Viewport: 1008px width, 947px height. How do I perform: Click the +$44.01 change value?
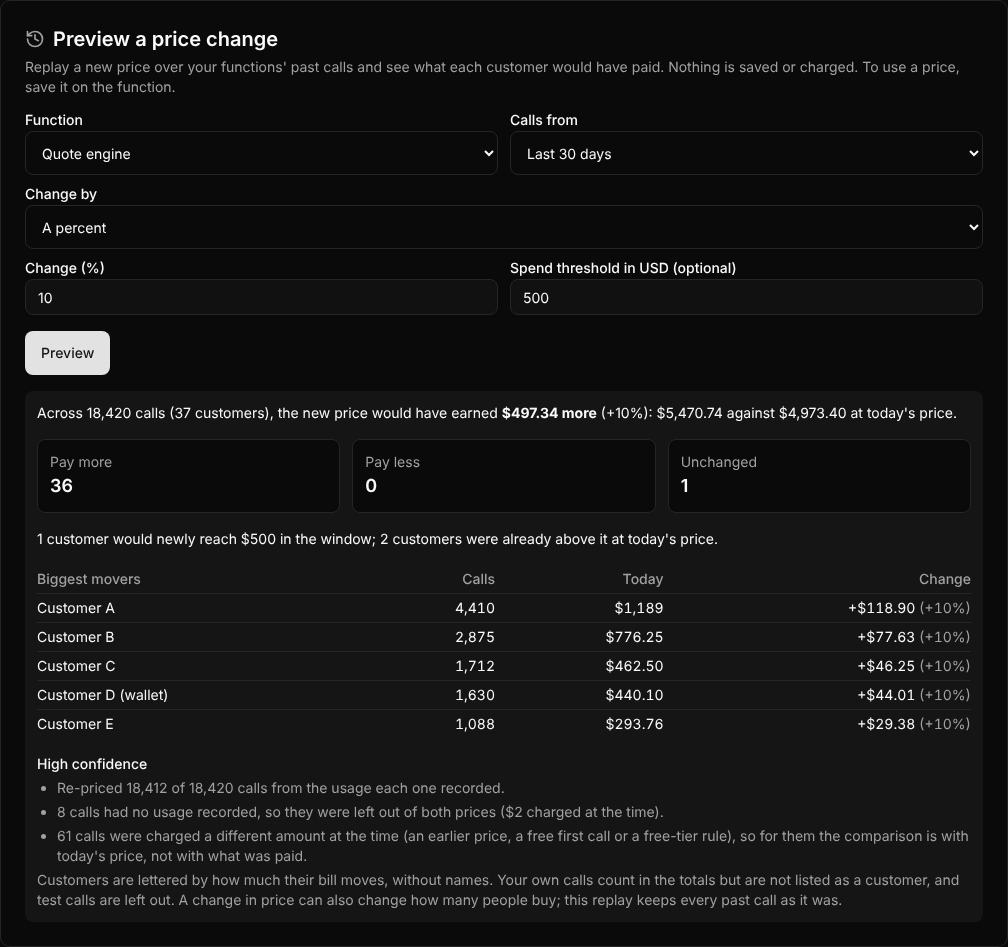(x=886, y=694)
